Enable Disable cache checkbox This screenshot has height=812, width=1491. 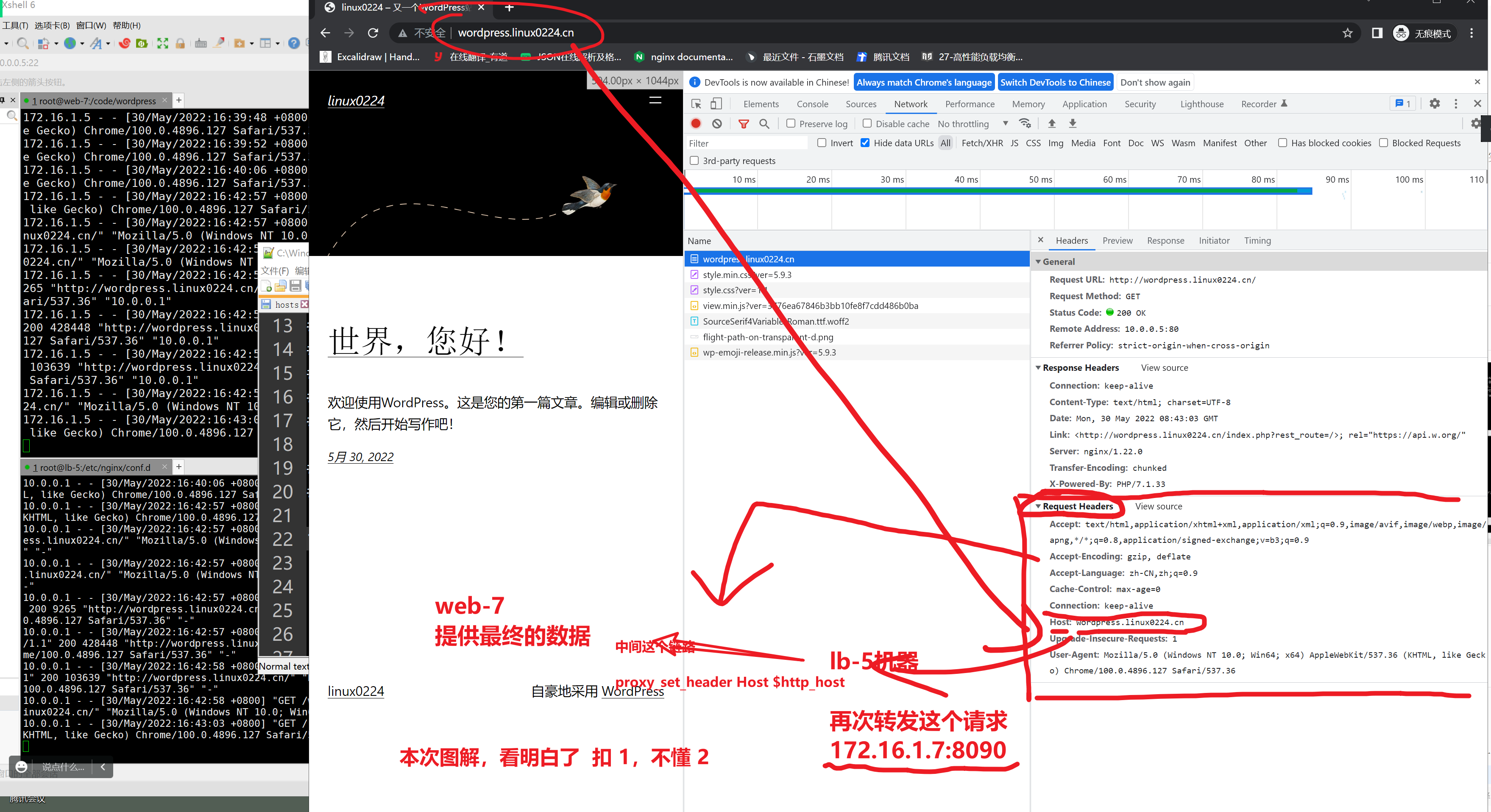tap(867, 123)
